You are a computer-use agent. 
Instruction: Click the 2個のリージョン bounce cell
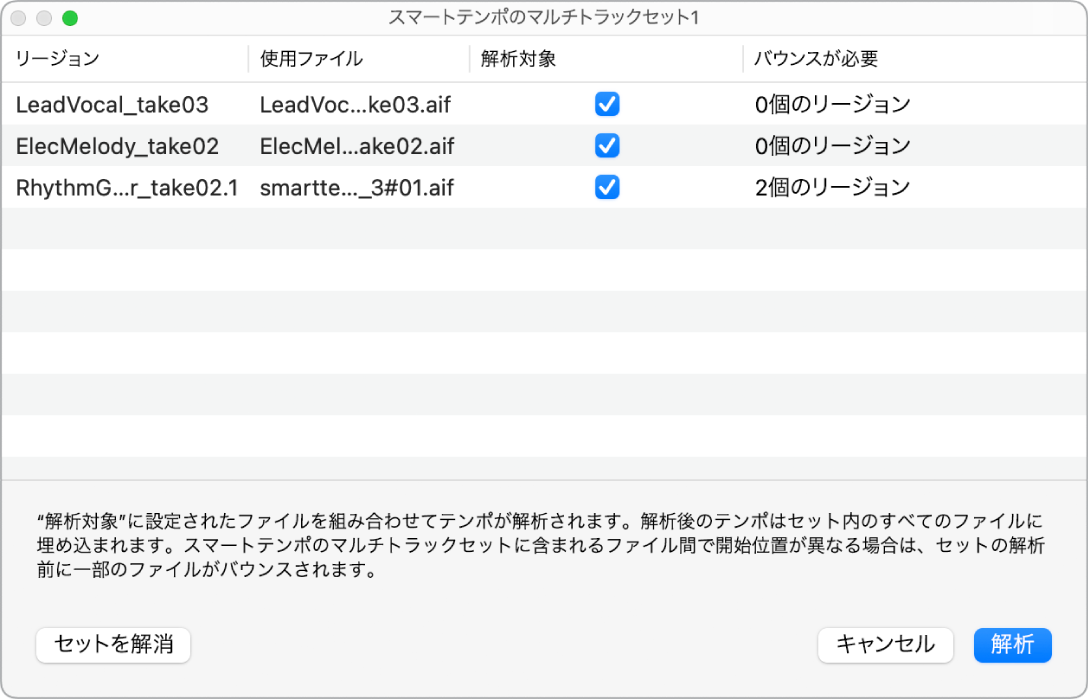point(830,187)
